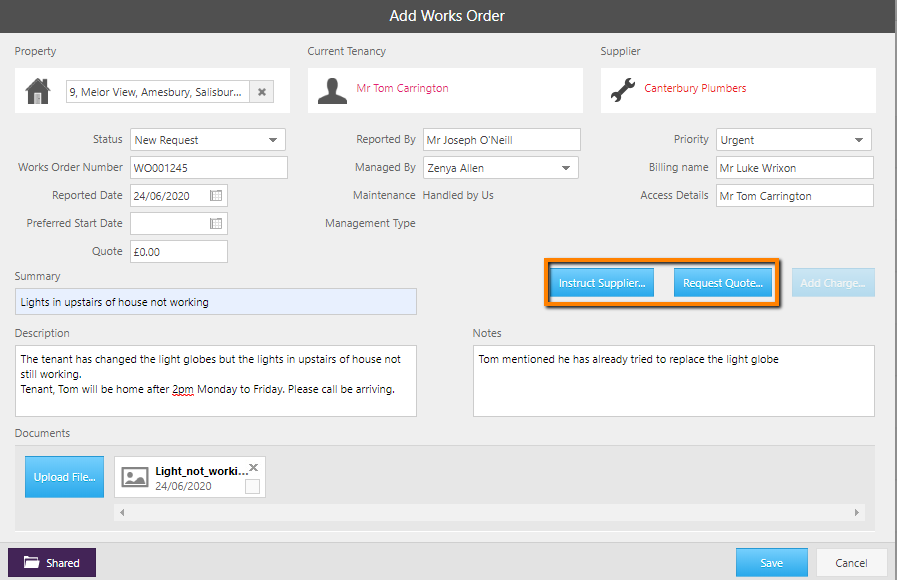The height and width of the screenshot is (580, 897).
Task: Open the Canterbury Plumbers supplier link
Action: pos(695,88)
